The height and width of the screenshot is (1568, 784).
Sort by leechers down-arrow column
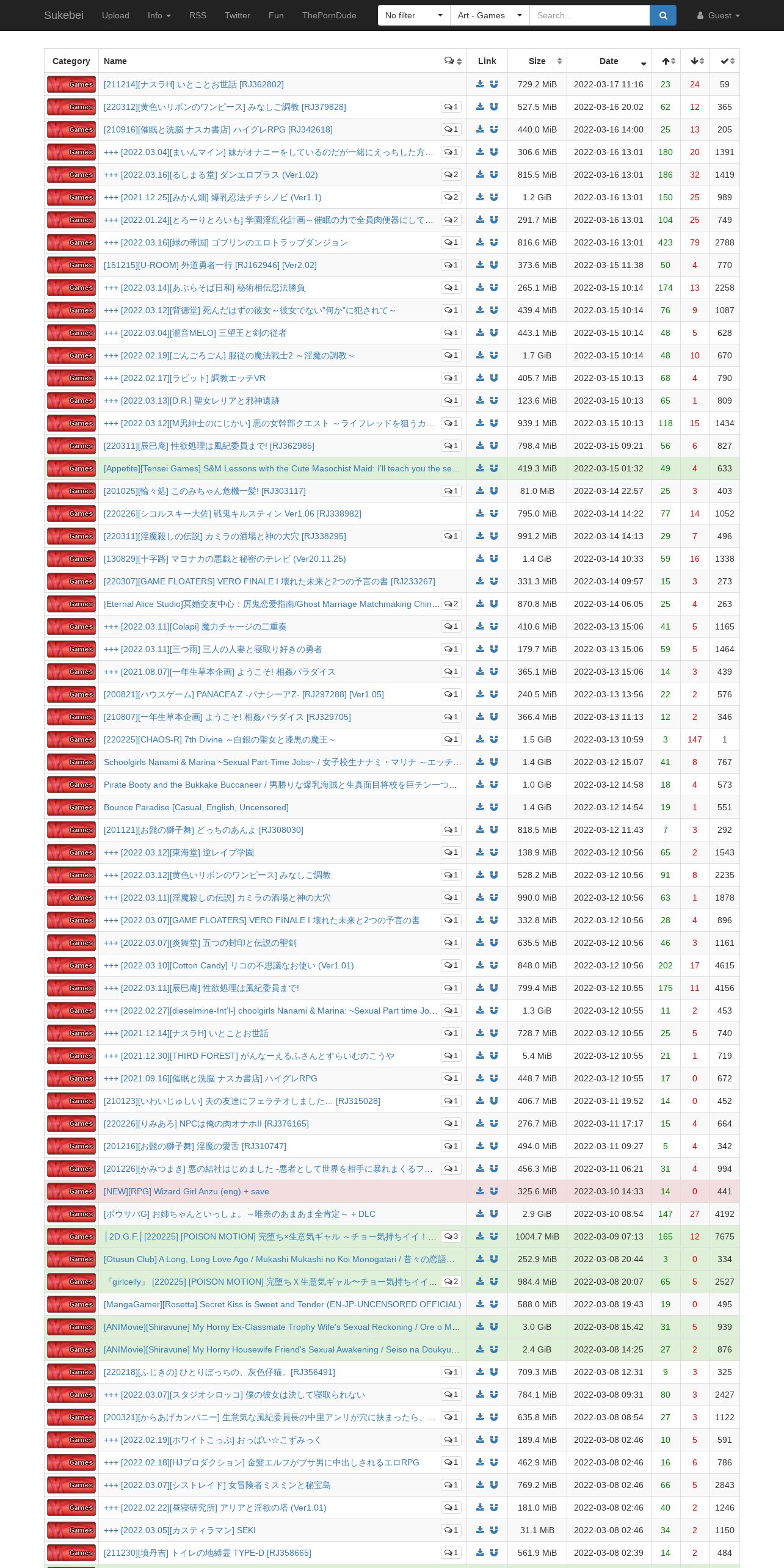click(x=695, y=61)
